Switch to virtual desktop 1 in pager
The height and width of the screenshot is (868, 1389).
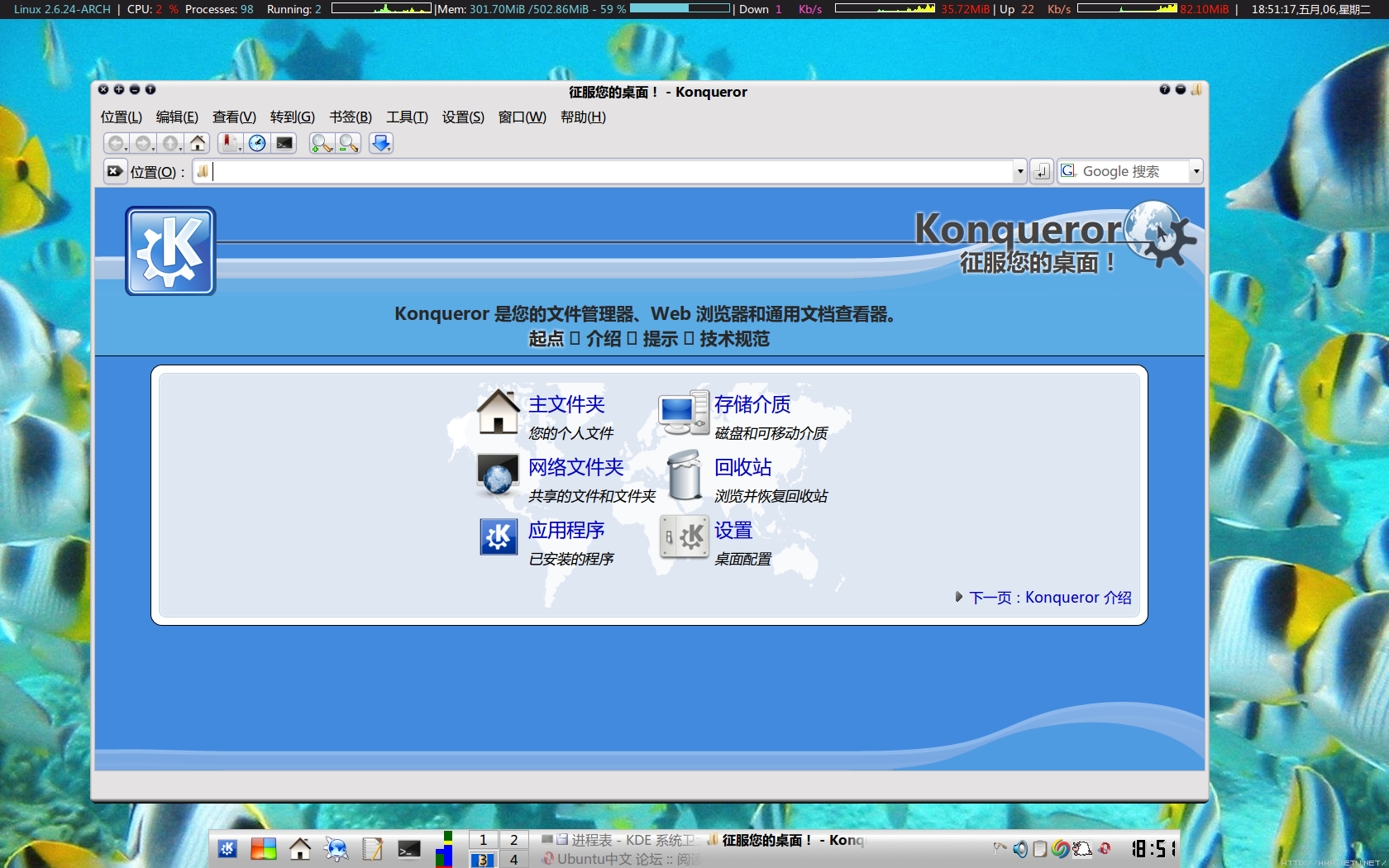pyautogui.click(x=483, y=840)
